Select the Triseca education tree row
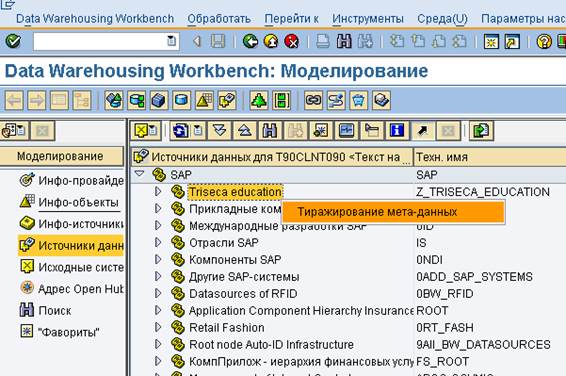 [x=235, y=192]
